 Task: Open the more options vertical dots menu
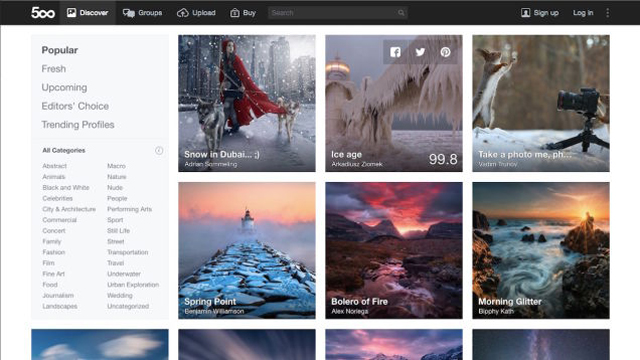(608, 13)
